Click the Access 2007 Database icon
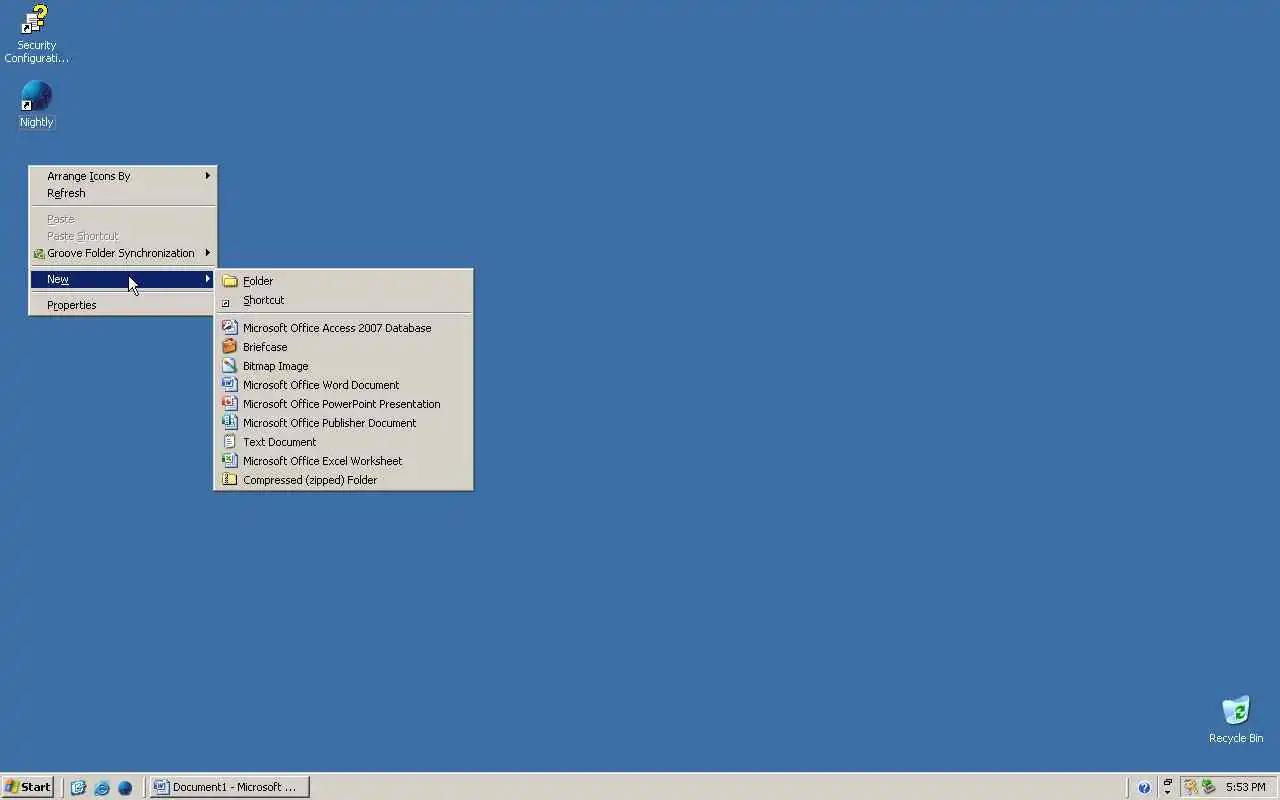The width and height of the screenshot is (1280, 800). tap(230, 328)
